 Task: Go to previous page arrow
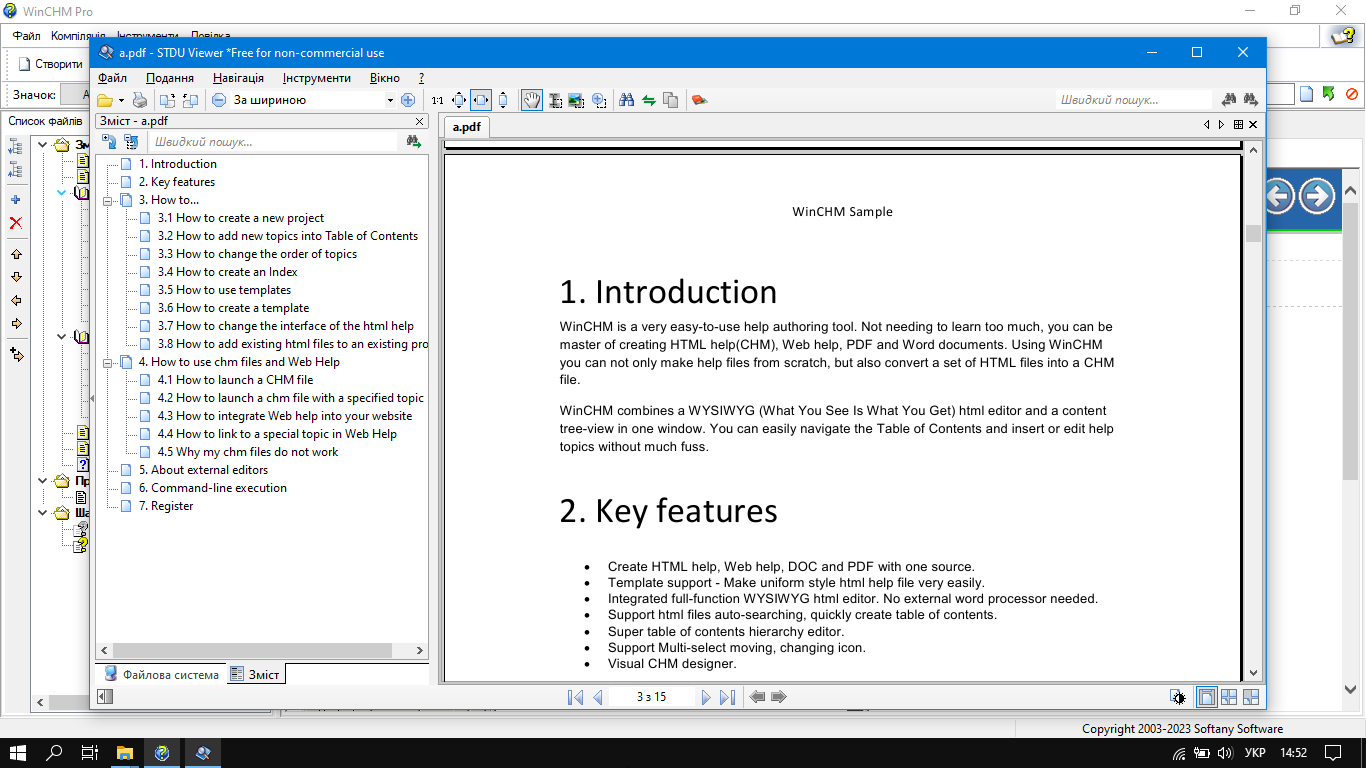pyautogui.click(x=598, y=697)
